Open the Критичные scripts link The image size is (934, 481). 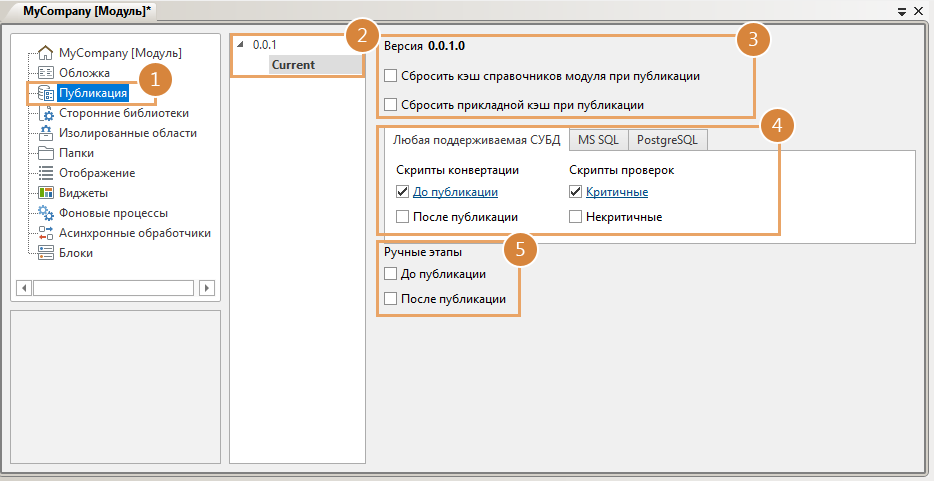pyautogui.click(x=616, y=192)
